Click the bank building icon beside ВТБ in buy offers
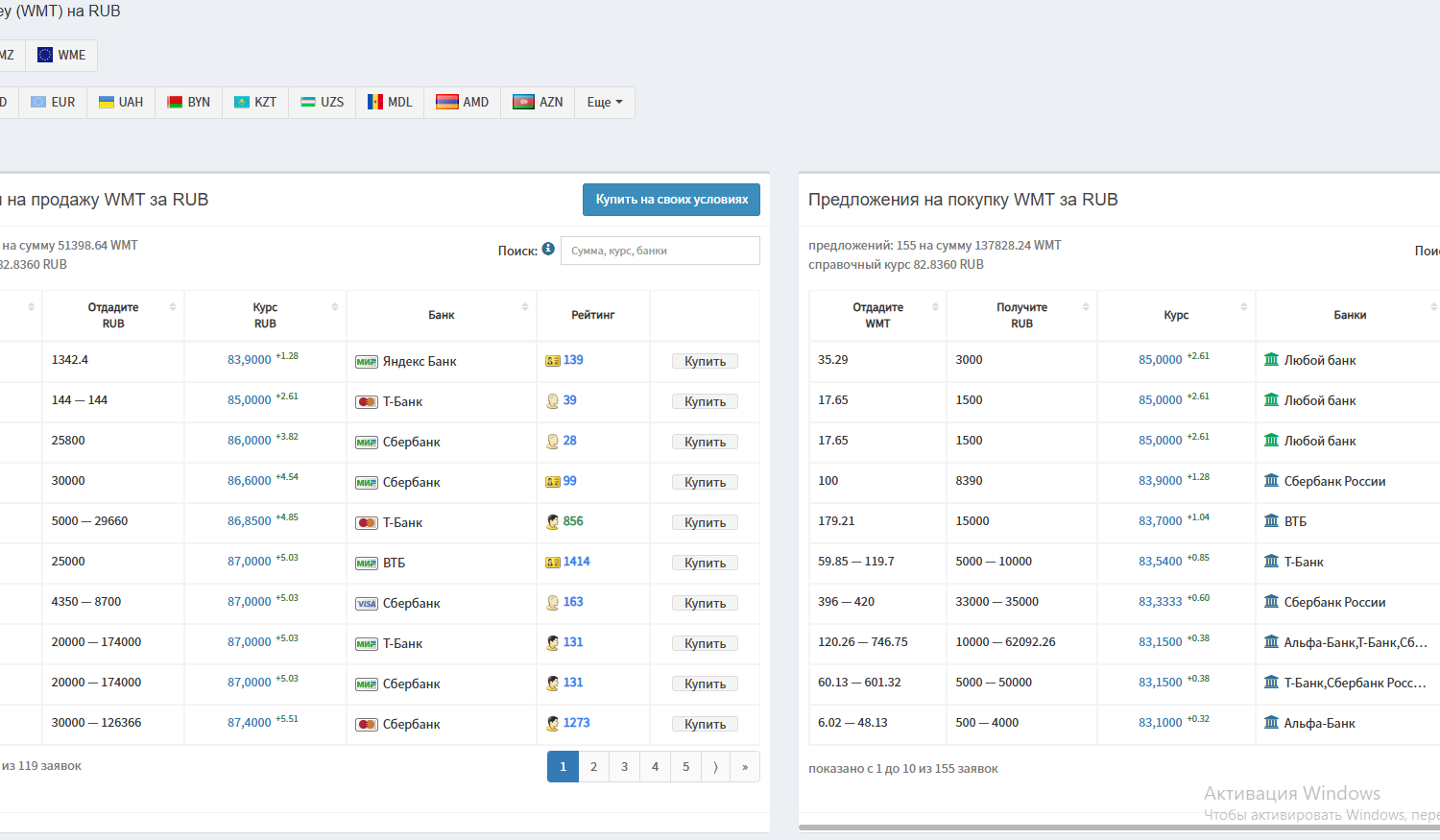 tap(1271, 520)
